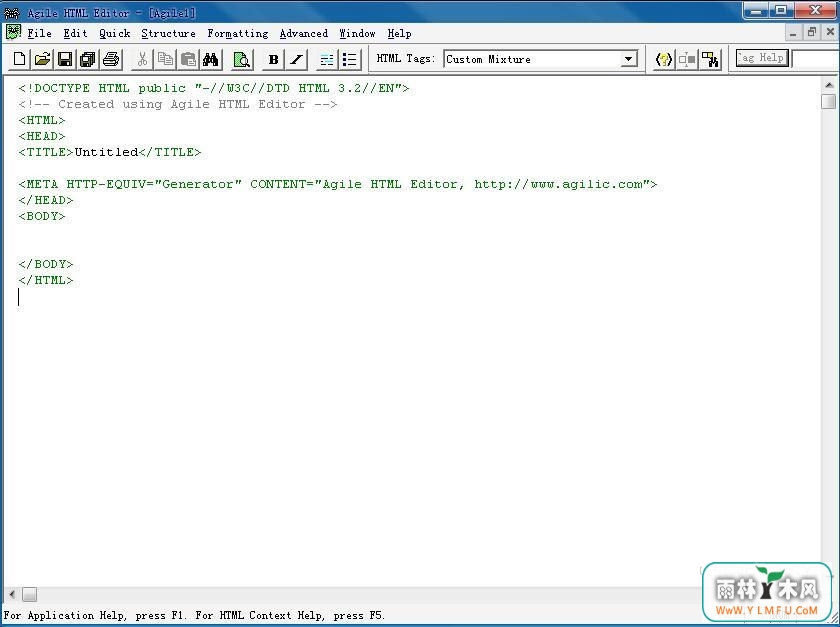Open the Window menu

click(357, 33)
